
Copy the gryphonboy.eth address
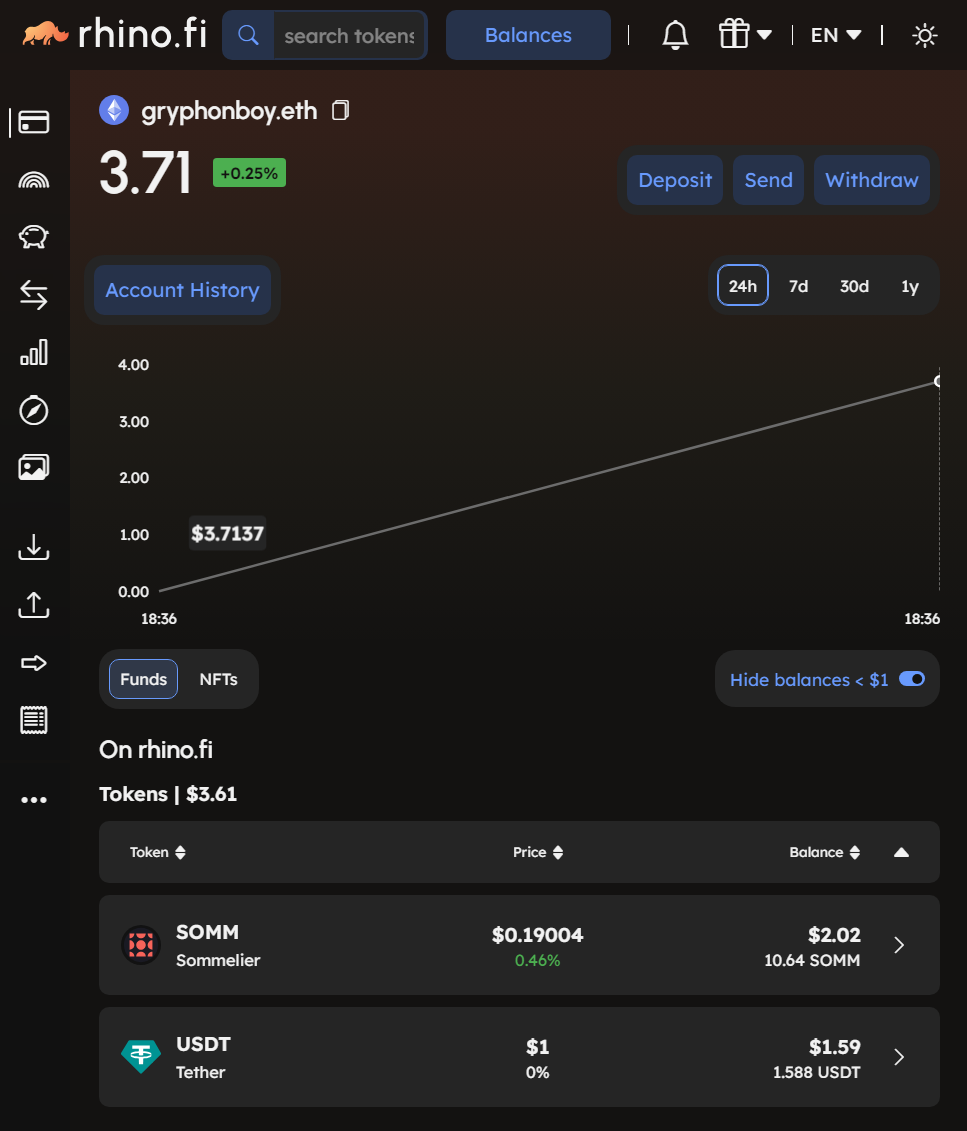click(x=340, y=110)
